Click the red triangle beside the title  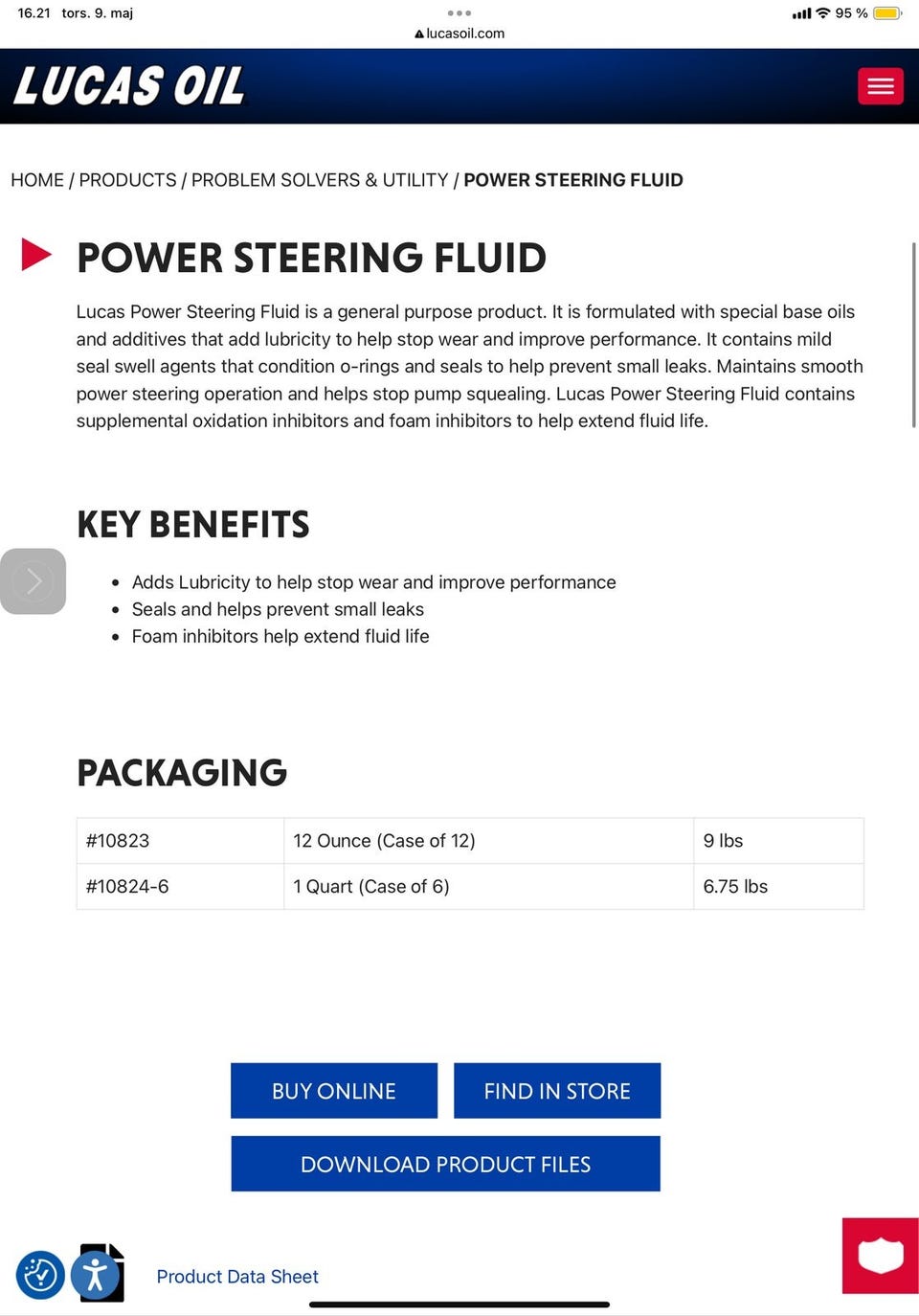36,255
